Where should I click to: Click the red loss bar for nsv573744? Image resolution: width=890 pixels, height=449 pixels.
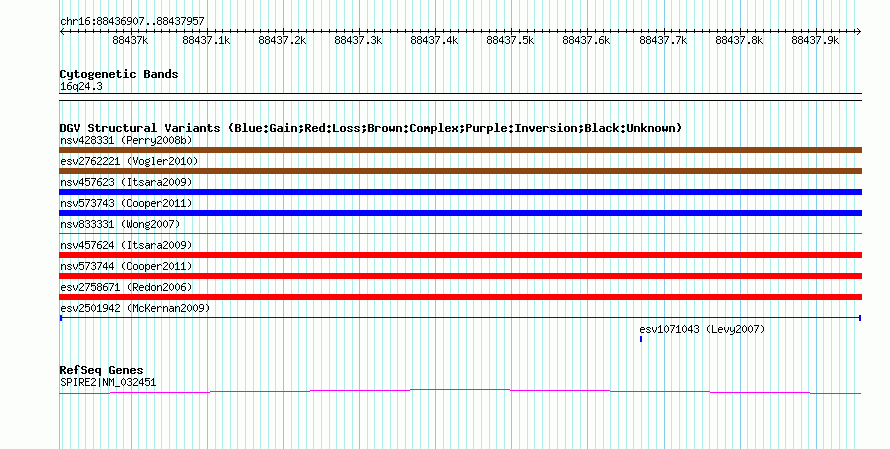[460, 276]
